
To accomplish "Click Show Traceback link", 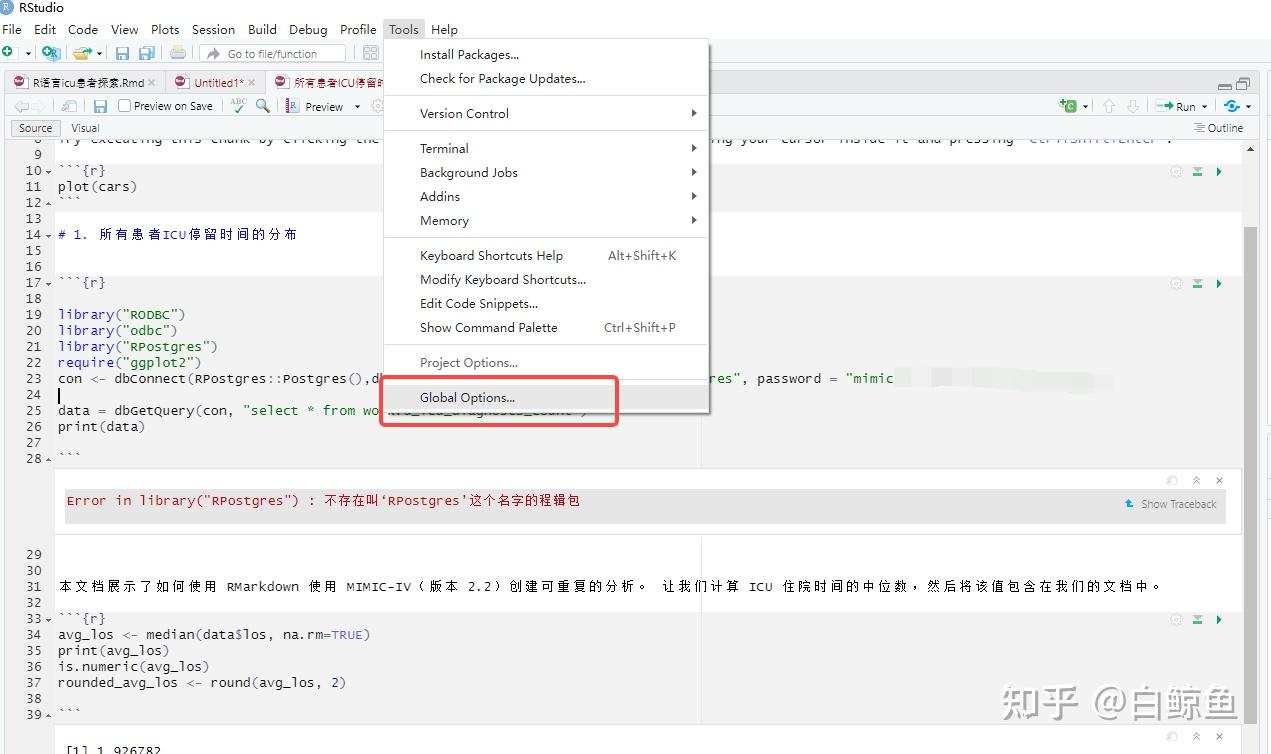I will tap(1170, 504).
